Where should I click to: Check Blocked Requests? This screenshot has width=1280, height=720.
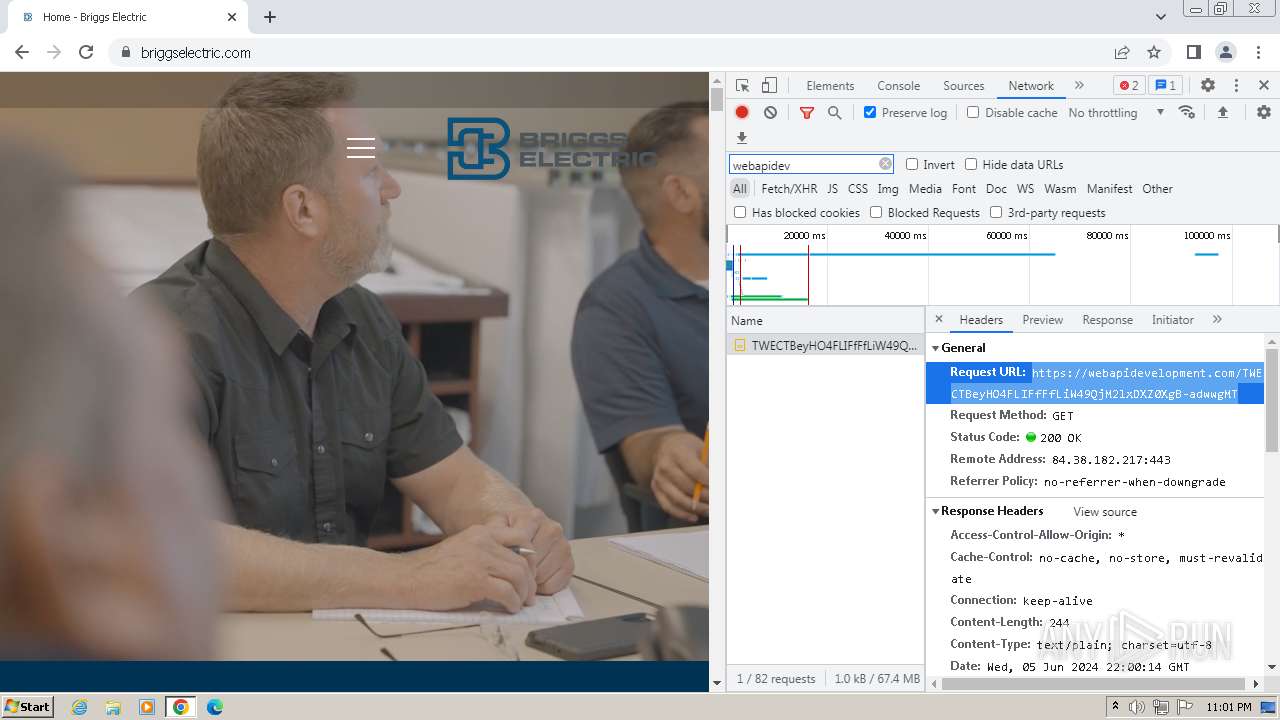tap(876, 212)
